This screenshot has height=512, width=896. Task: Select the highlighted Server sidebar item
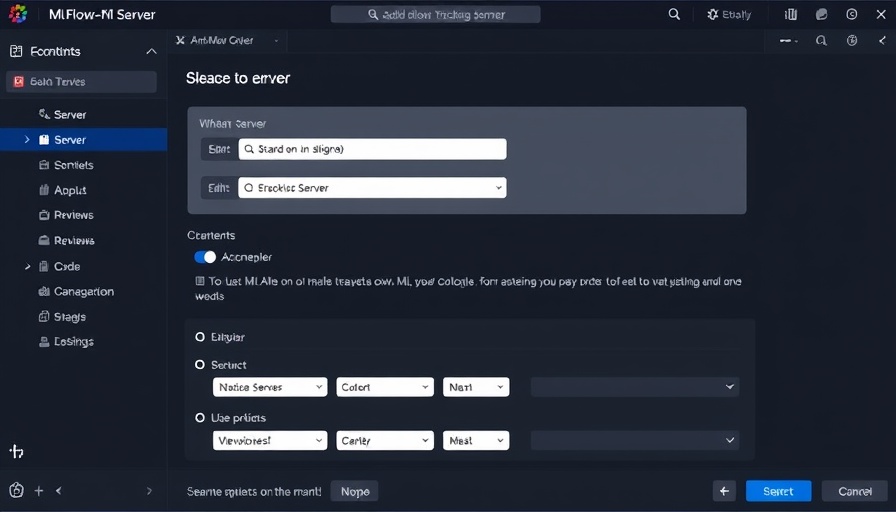[x=83, y=139]
